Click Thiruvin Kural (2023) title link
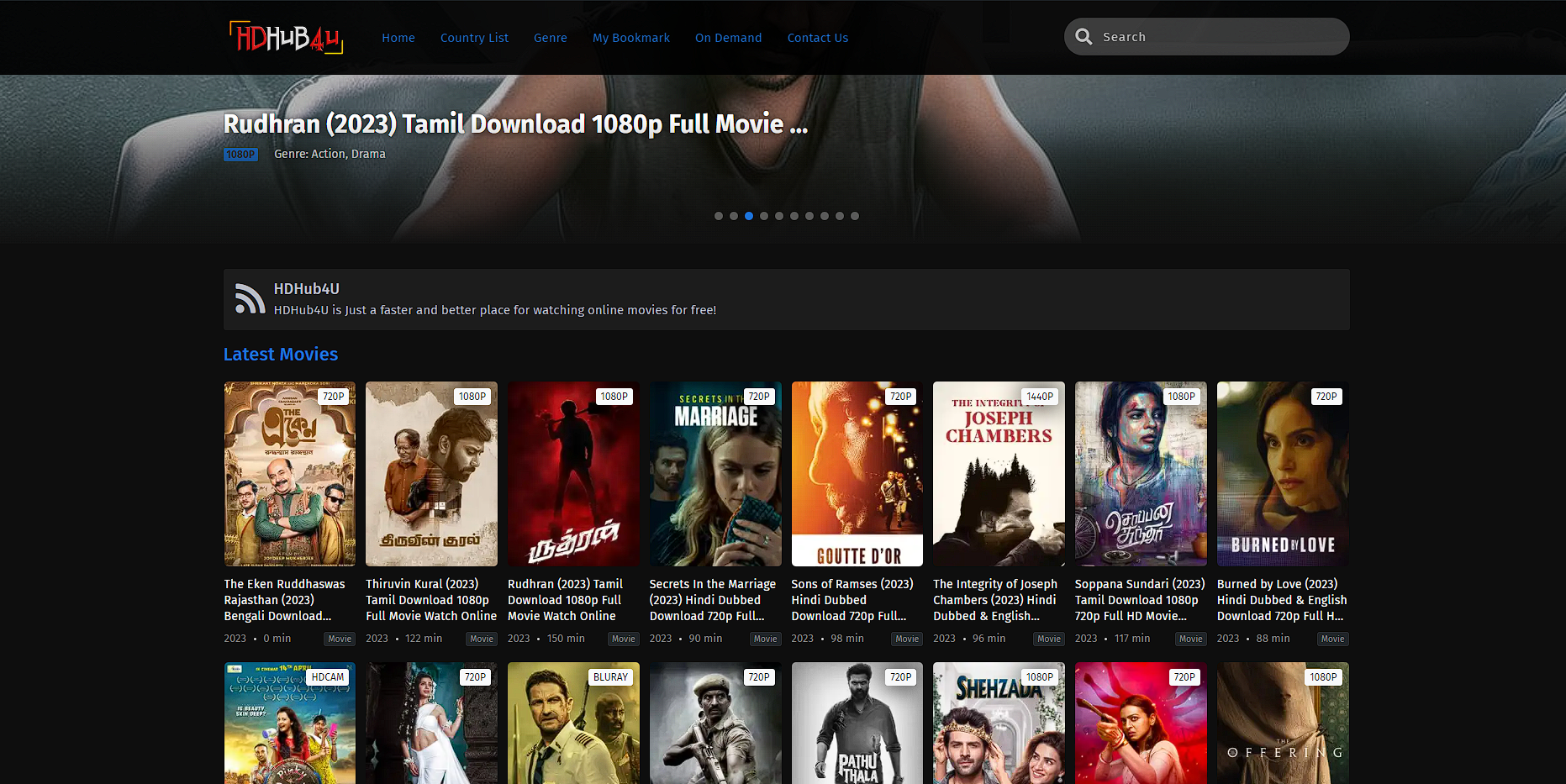 coord(431,600)
